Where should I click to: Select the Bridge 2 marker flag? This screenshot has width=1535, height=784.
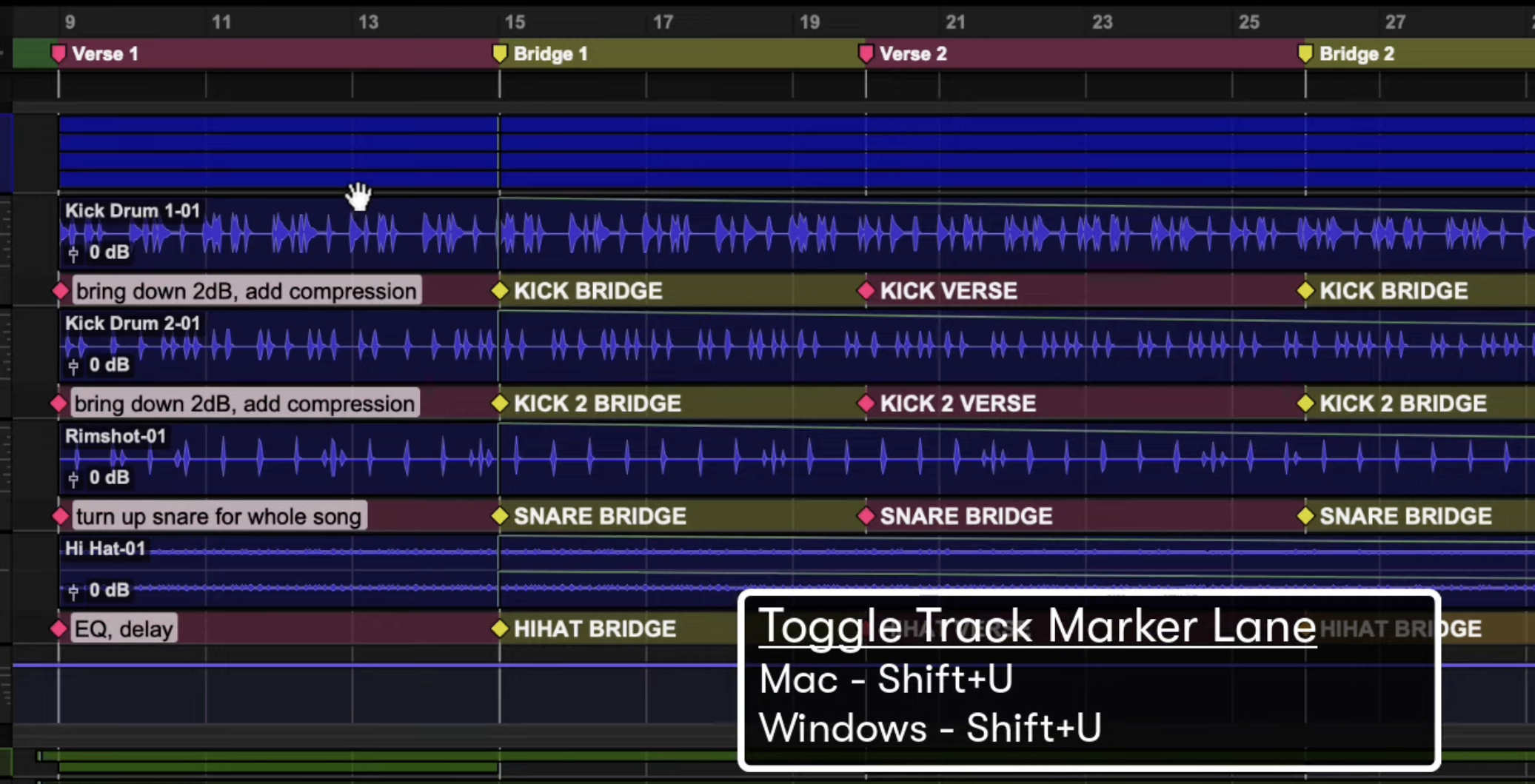[1305, 54]
